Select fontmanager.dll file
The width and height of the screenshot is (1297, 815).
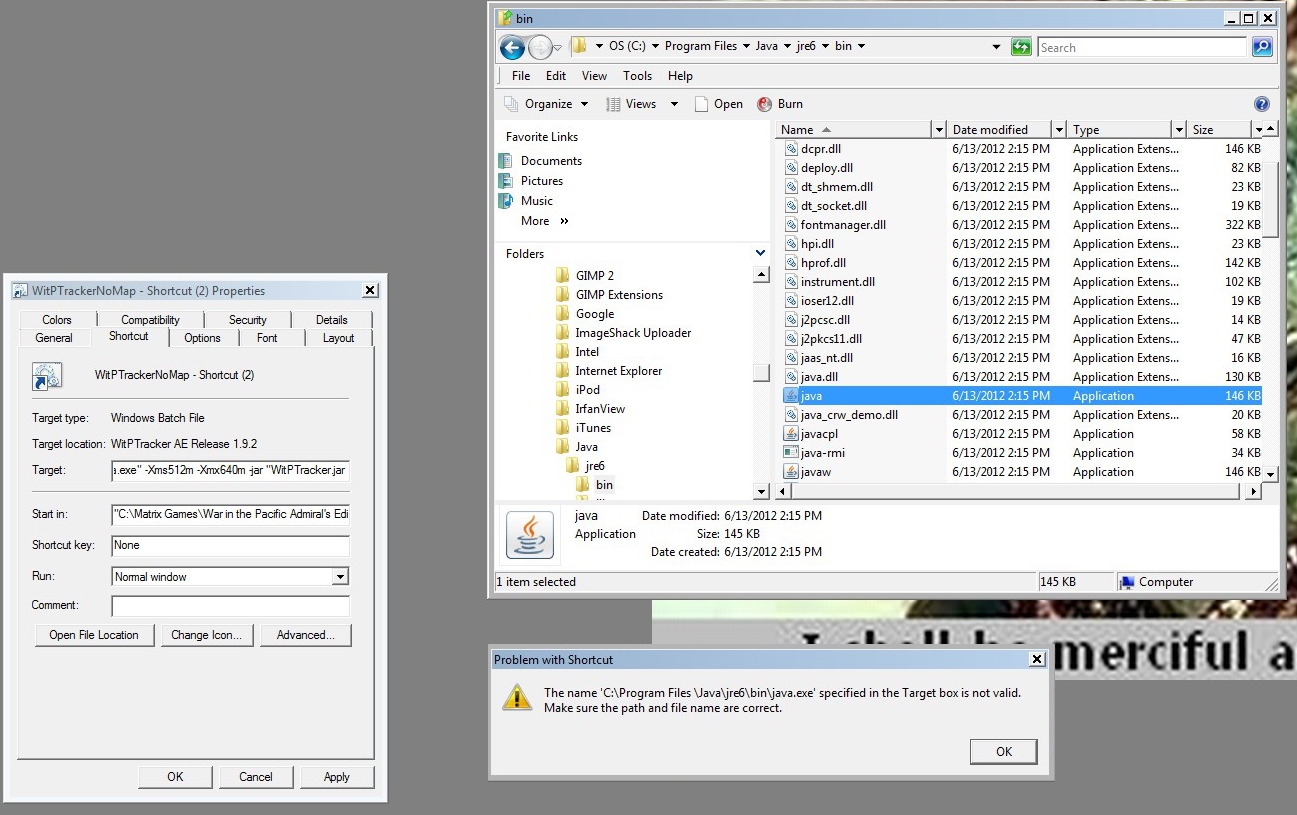pyautogui.click(x=843, y=225)
